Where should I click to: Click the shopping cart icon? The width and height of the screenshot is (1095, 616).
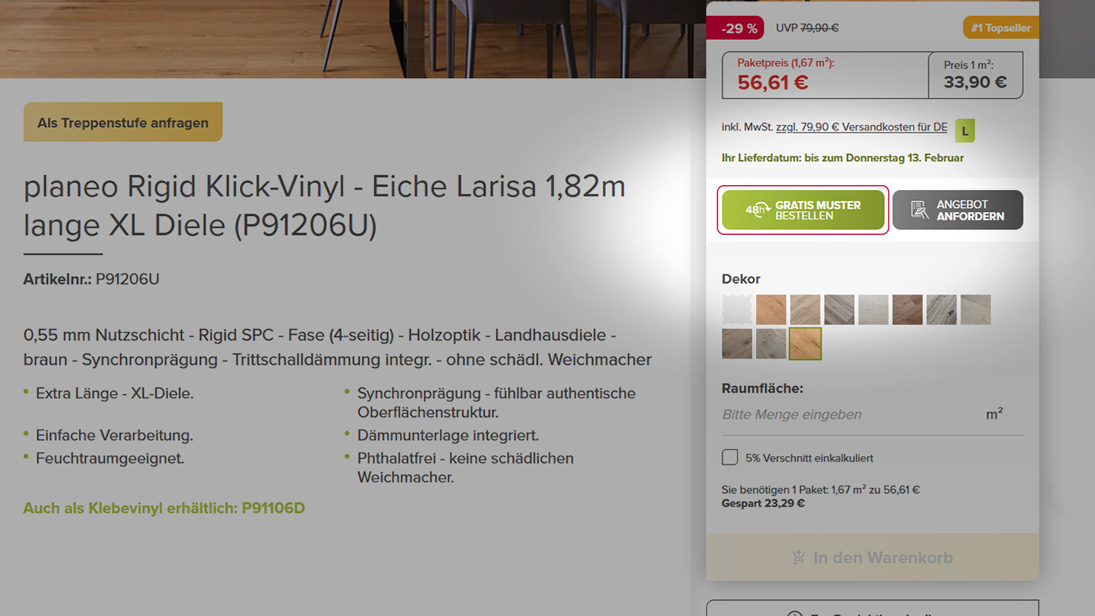pyautogui.click(x=799, y=557)
